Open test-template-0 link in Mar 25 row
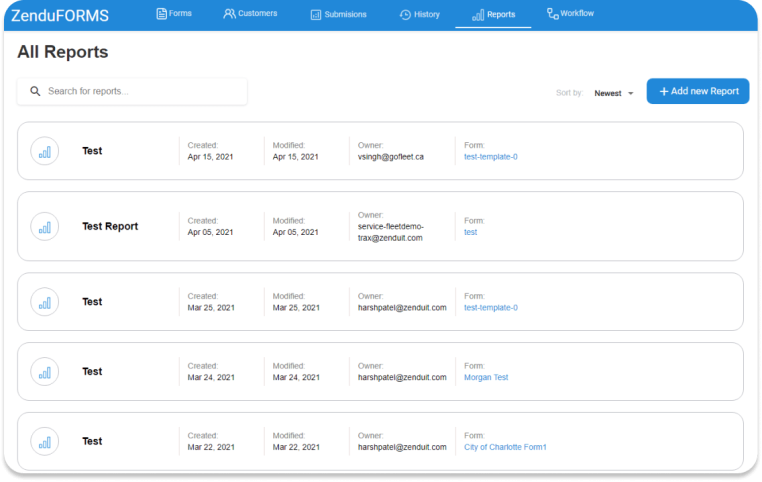 [490, 308]
